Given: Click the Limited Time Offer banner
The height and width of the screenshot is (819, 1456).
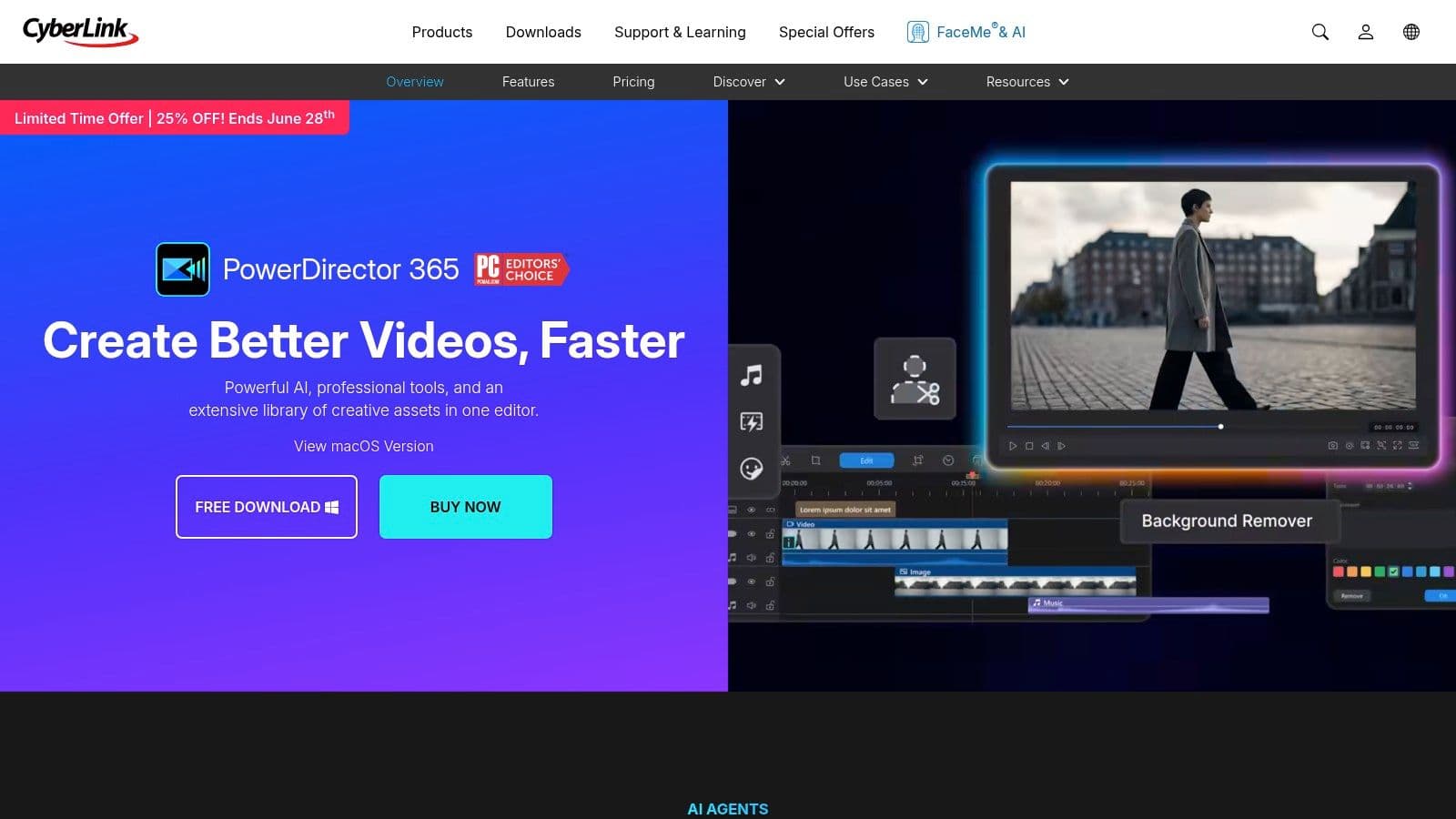Looking at the screenshot, I should pyautogui.click(x=175, y=117).
